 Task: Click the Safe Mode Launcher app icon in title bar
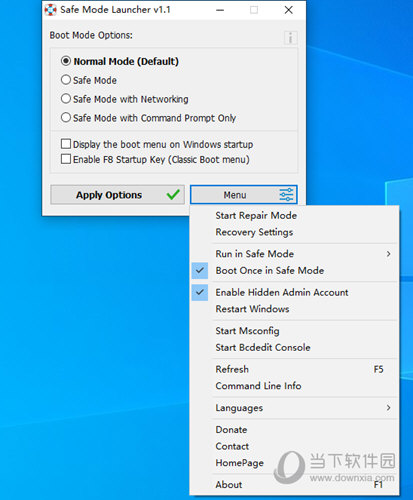coord(50,10)
